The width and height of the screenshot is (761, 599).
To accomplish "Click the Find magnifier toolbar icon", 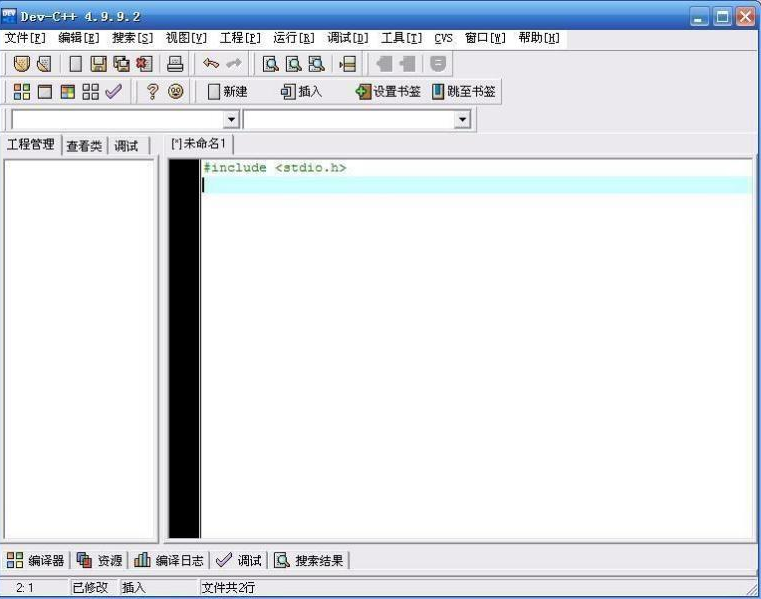I will (x=270, y=64).
